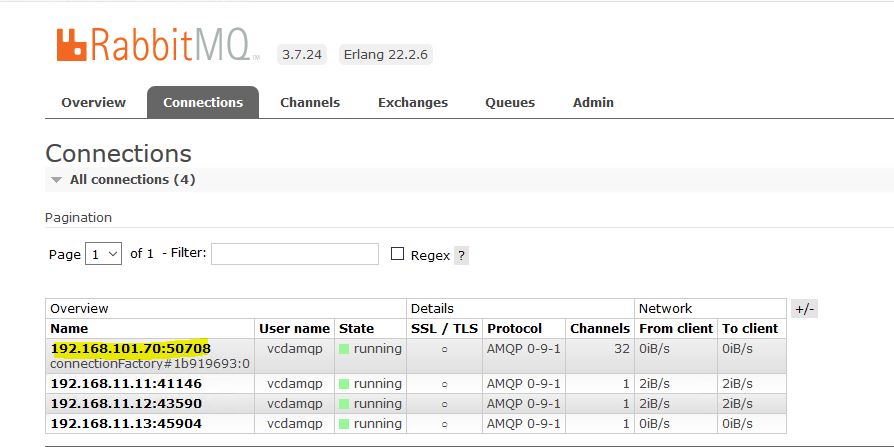Select the Admin tab
This screenshot has width=894, height=447.
point(593,102)
